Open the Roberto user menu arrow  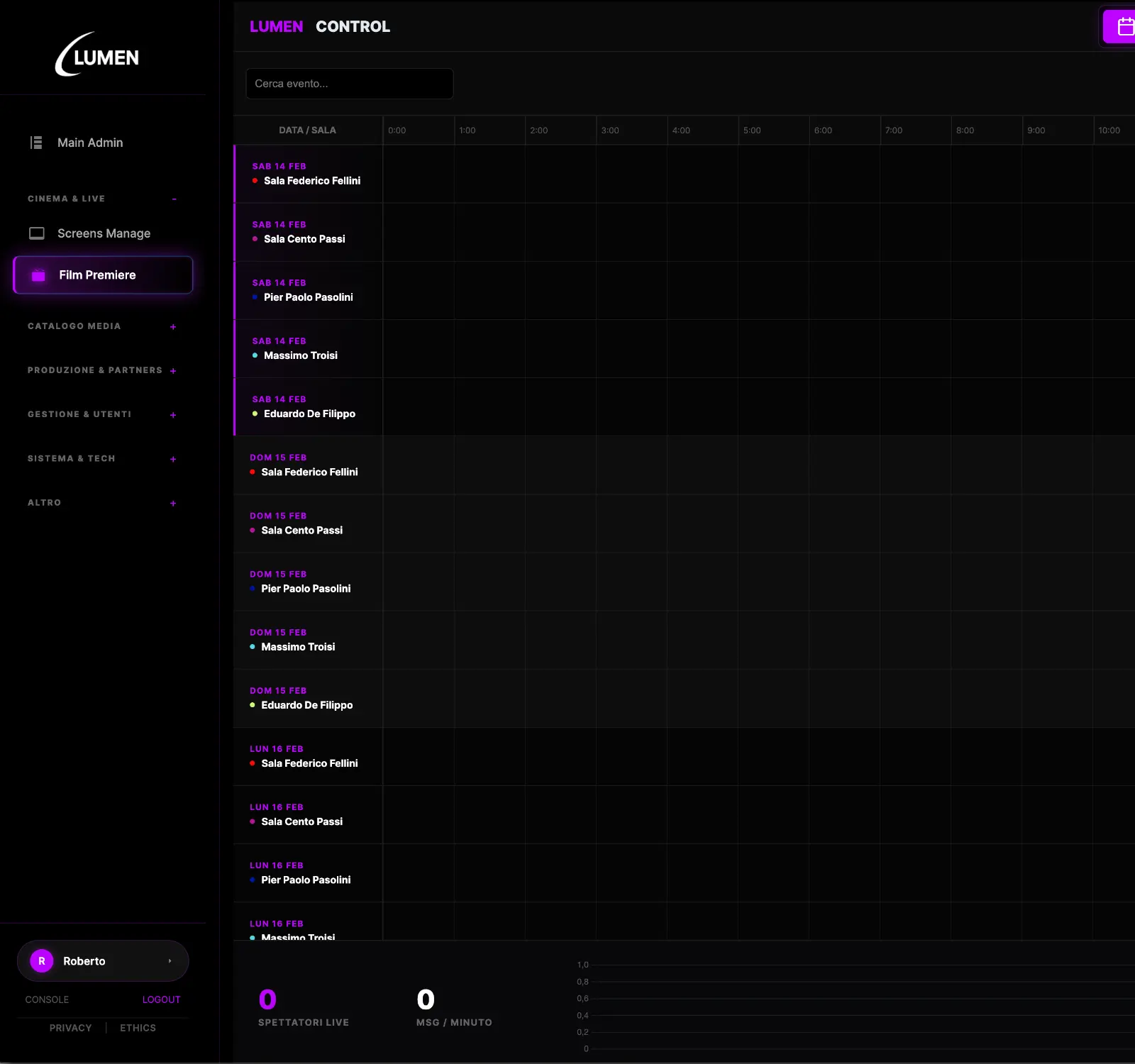click(x=170, y=961)
